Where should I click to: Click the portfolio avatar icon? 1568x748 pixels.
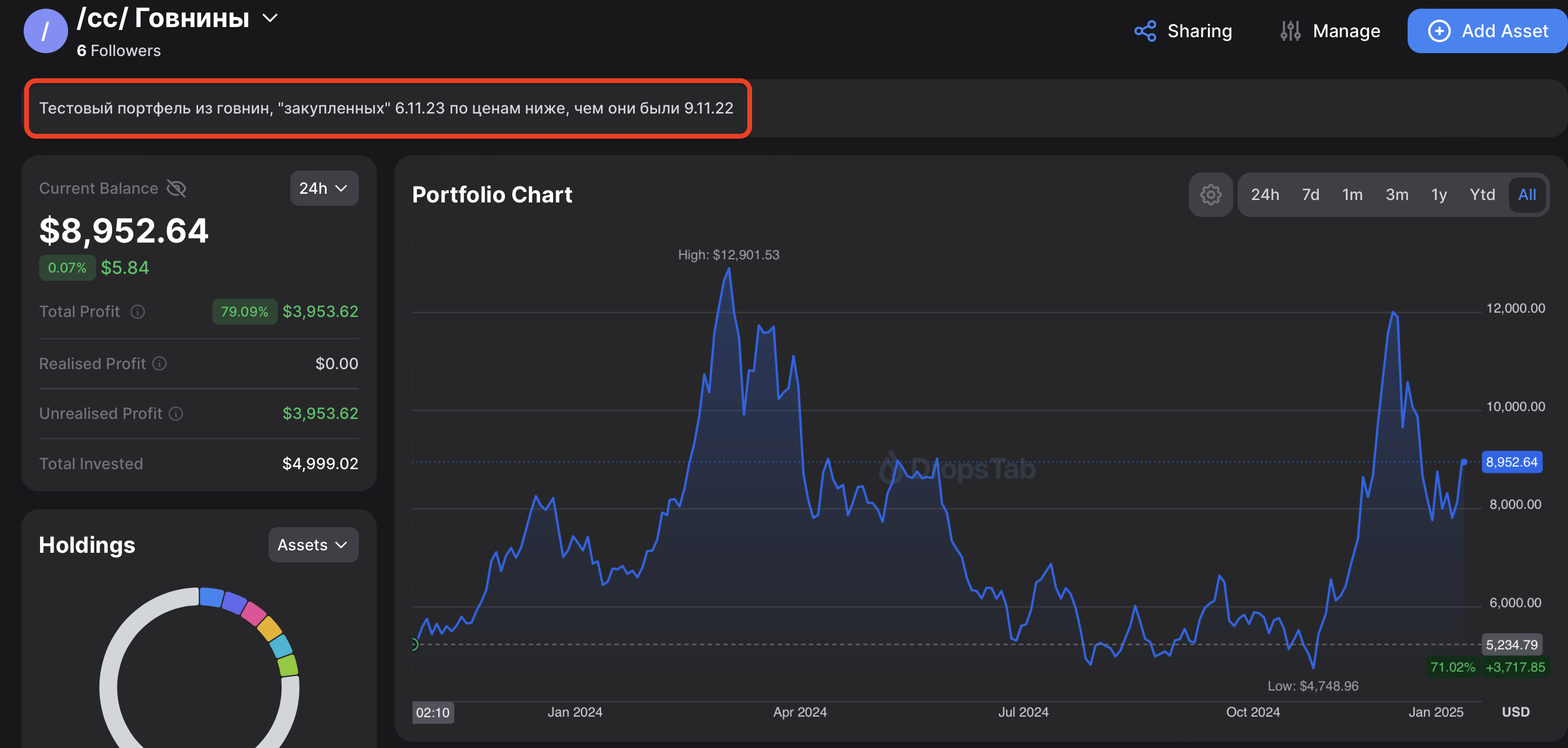[46, 31]
